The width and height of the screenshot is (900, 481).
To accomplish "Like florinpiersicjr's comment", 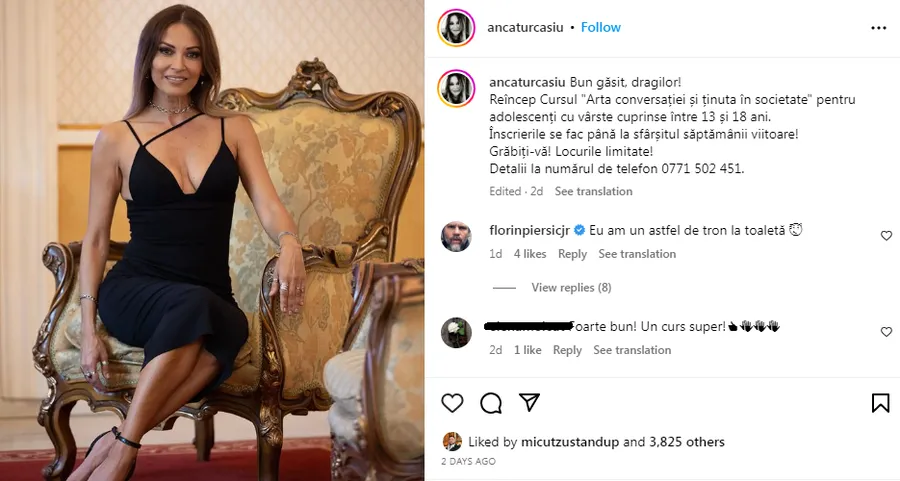I will (886, 236).
